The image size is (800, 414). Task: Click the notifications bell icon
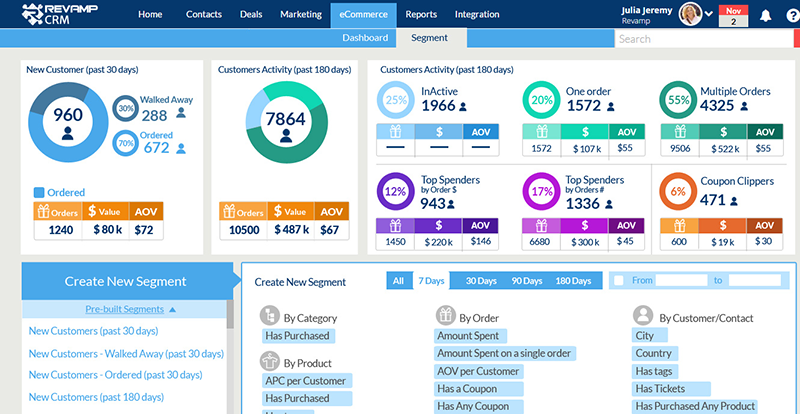pos(766,15)
